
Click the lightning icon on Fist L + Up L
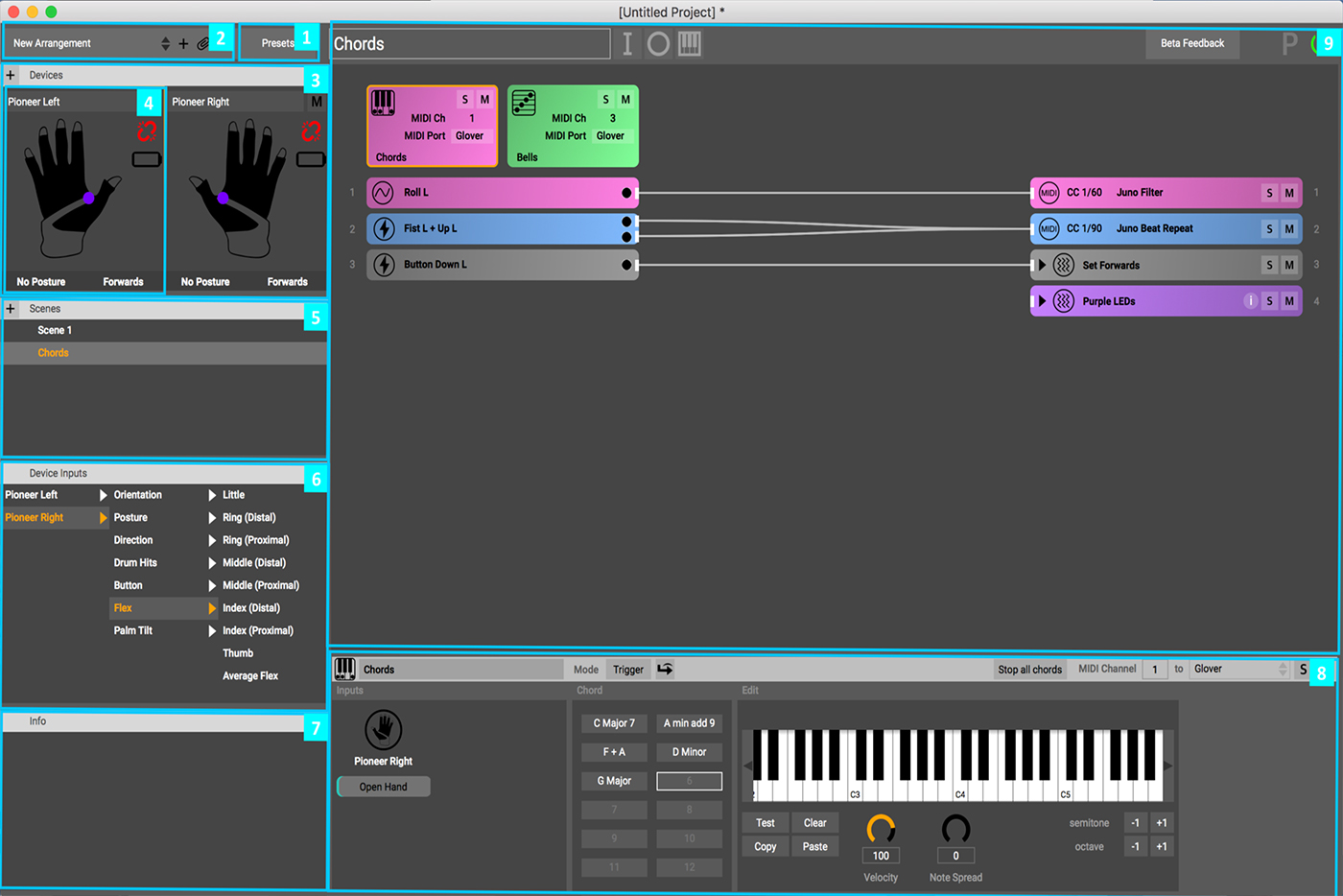382,228
